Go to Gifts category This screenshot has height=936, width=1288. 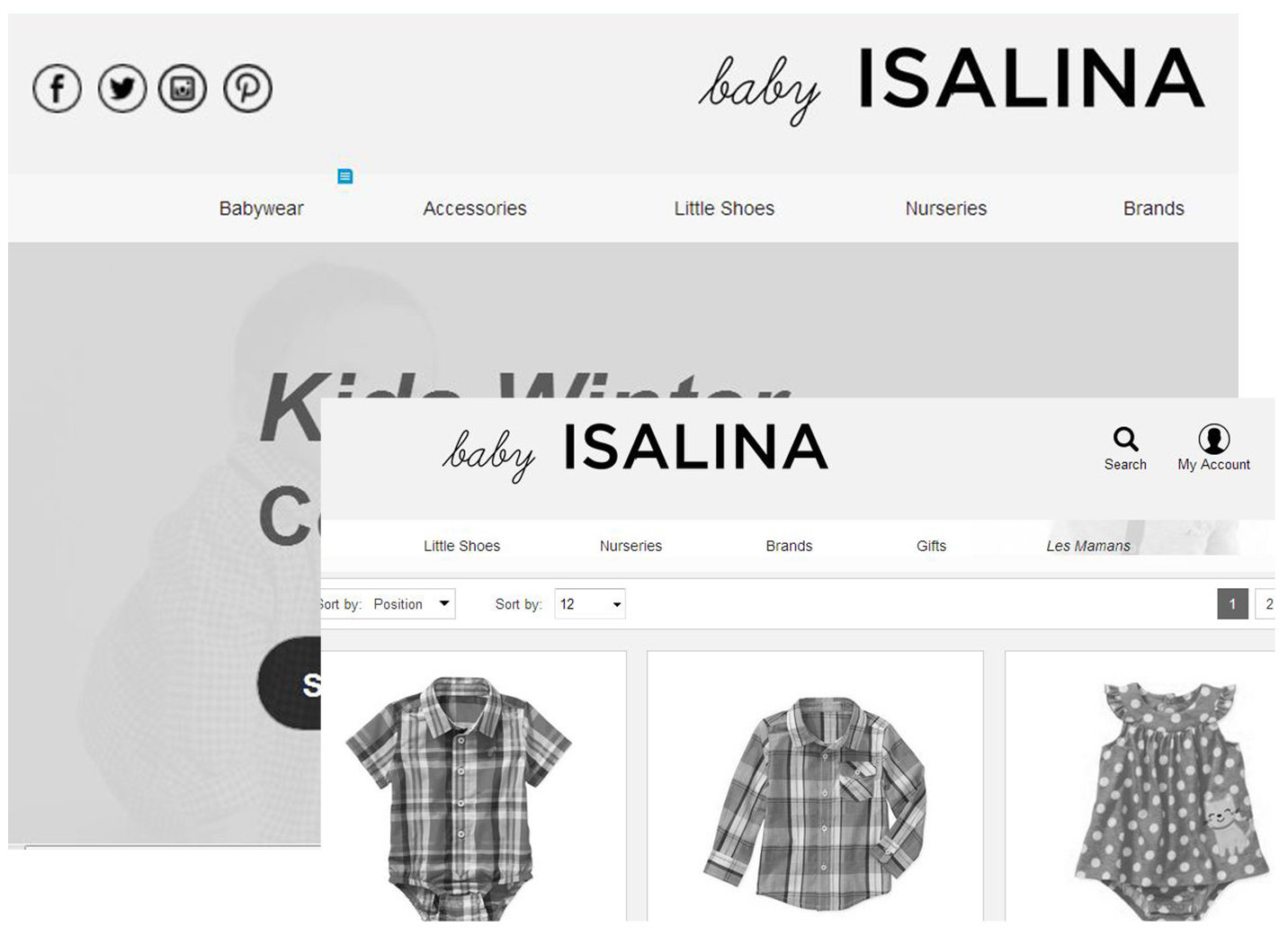coord(931,546)
